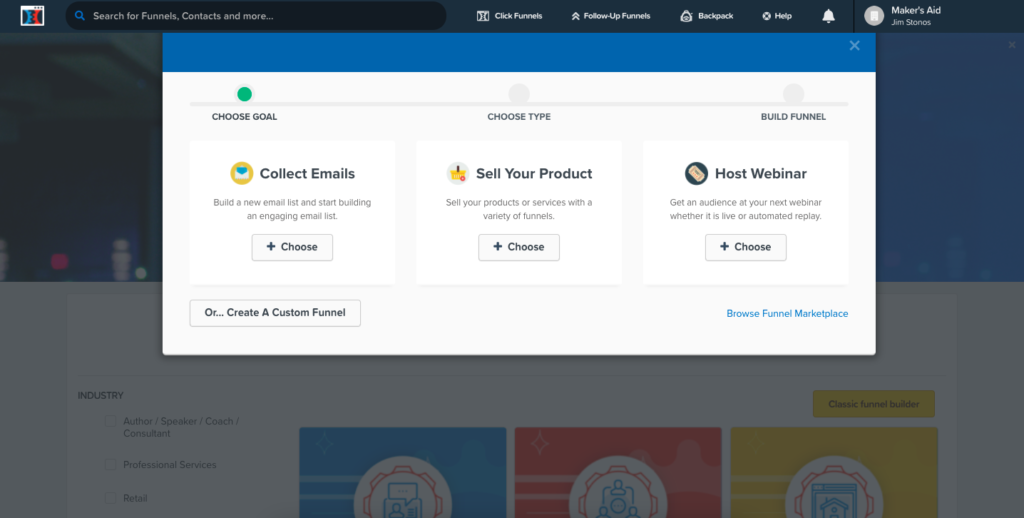
Task: Check the Retail industry box
Action: pos(110,498)
